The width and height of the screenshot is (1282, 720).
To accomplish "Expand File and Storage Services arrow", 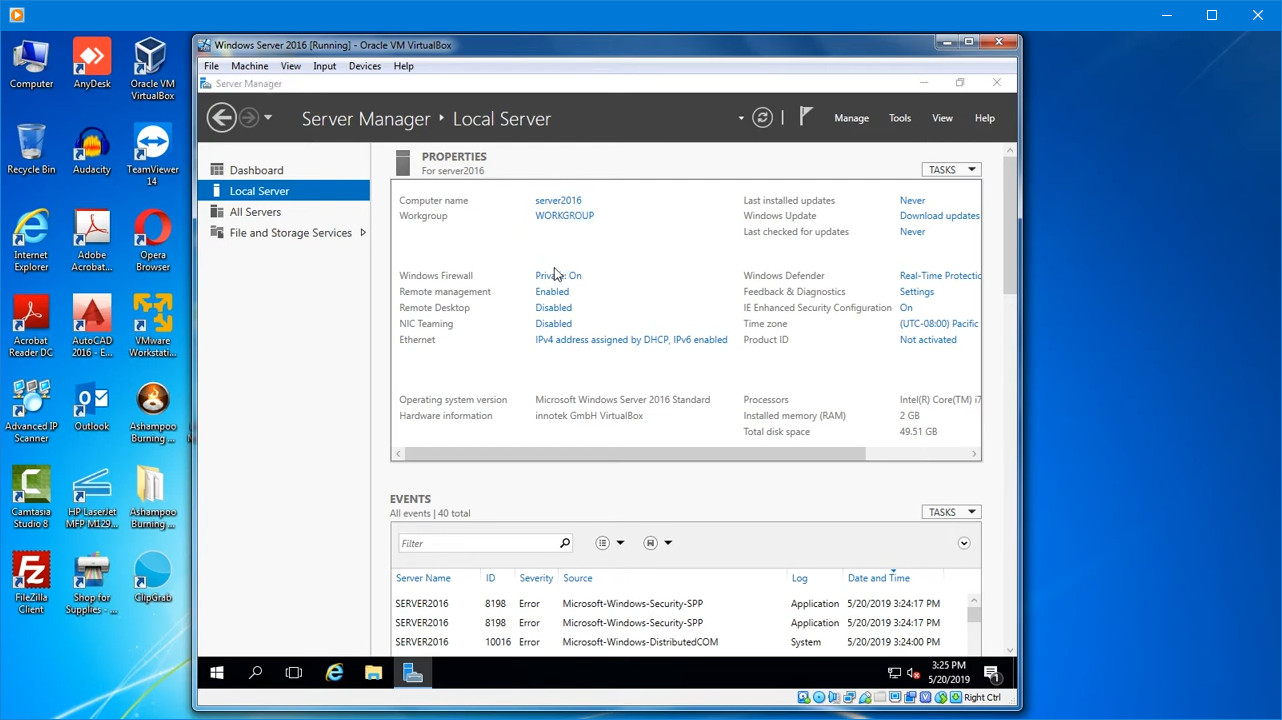I will (x=363, y=233).
